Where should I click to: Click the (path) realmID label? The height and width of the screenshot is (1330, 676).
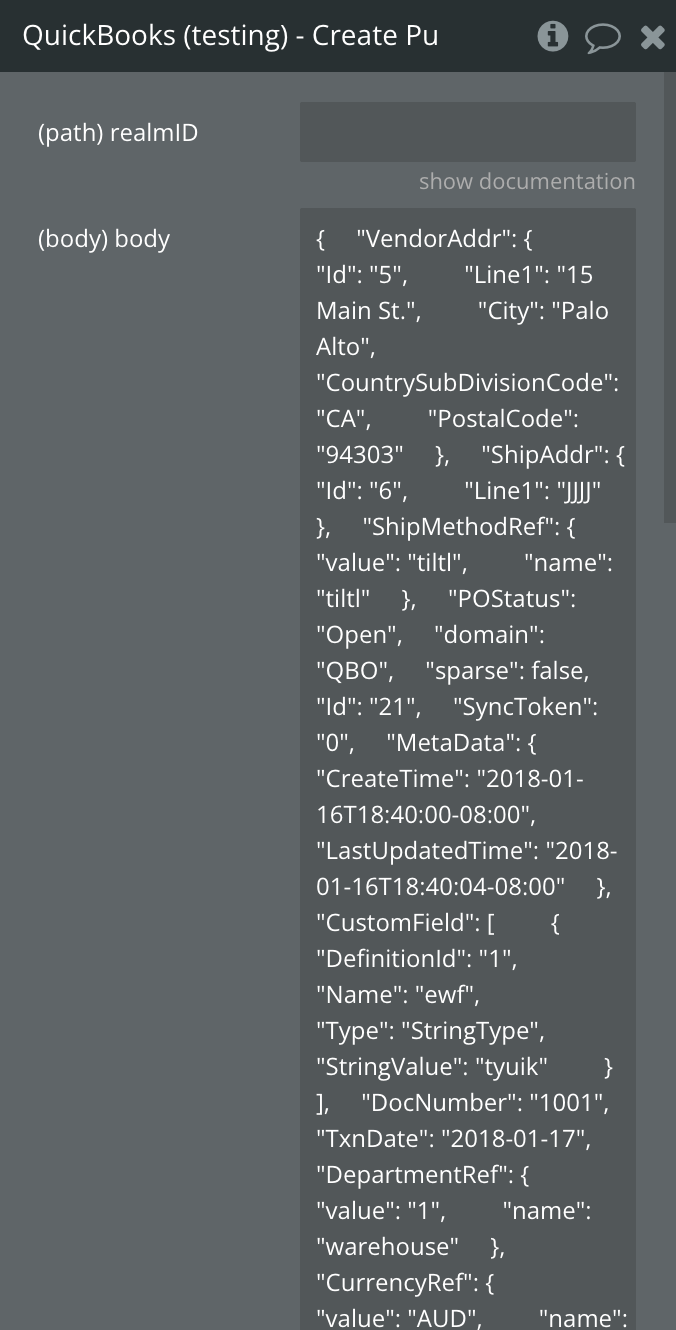coord(118,132)
